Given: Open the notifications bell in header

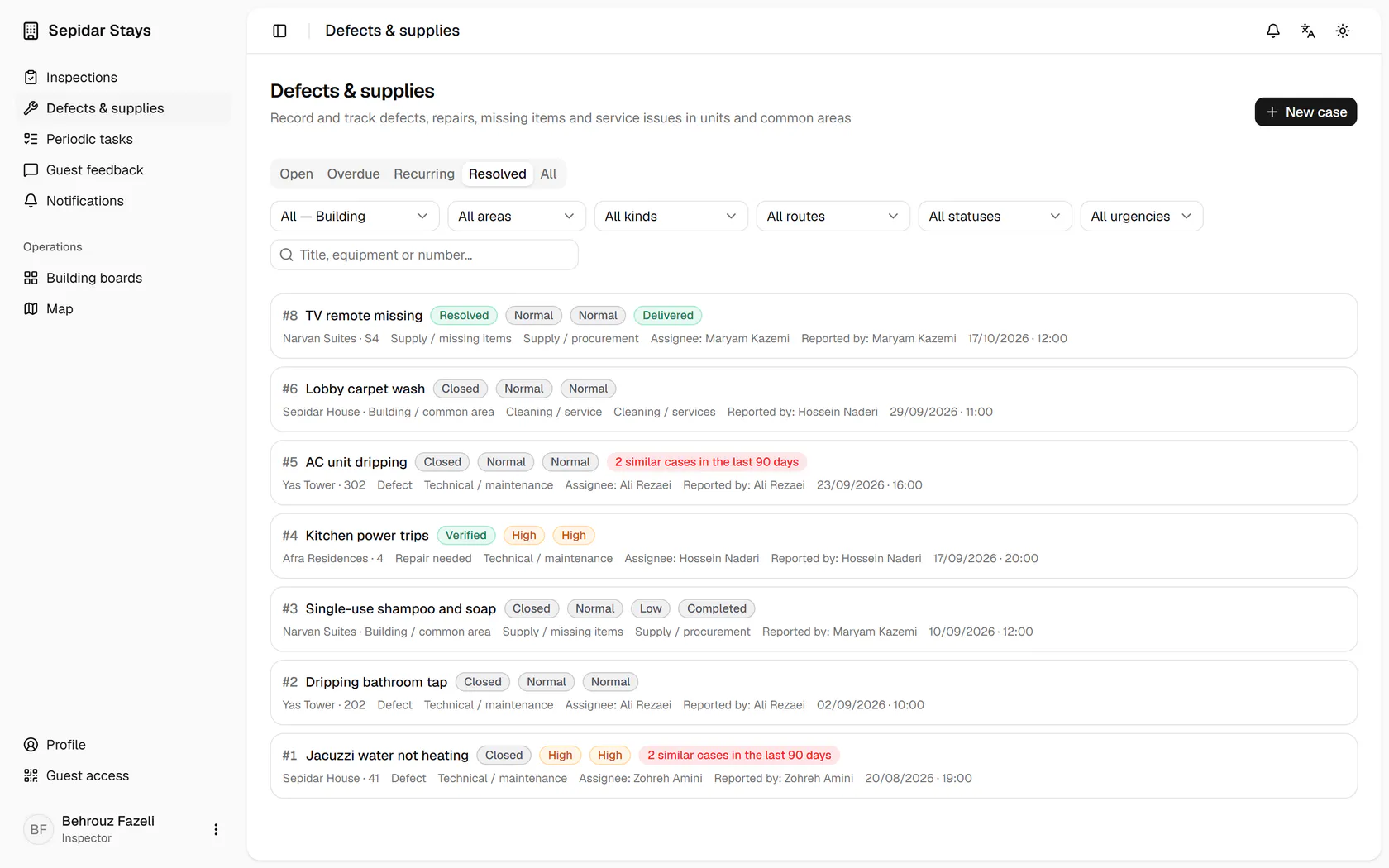Looking at the screenshot, I should (1273, 31).
